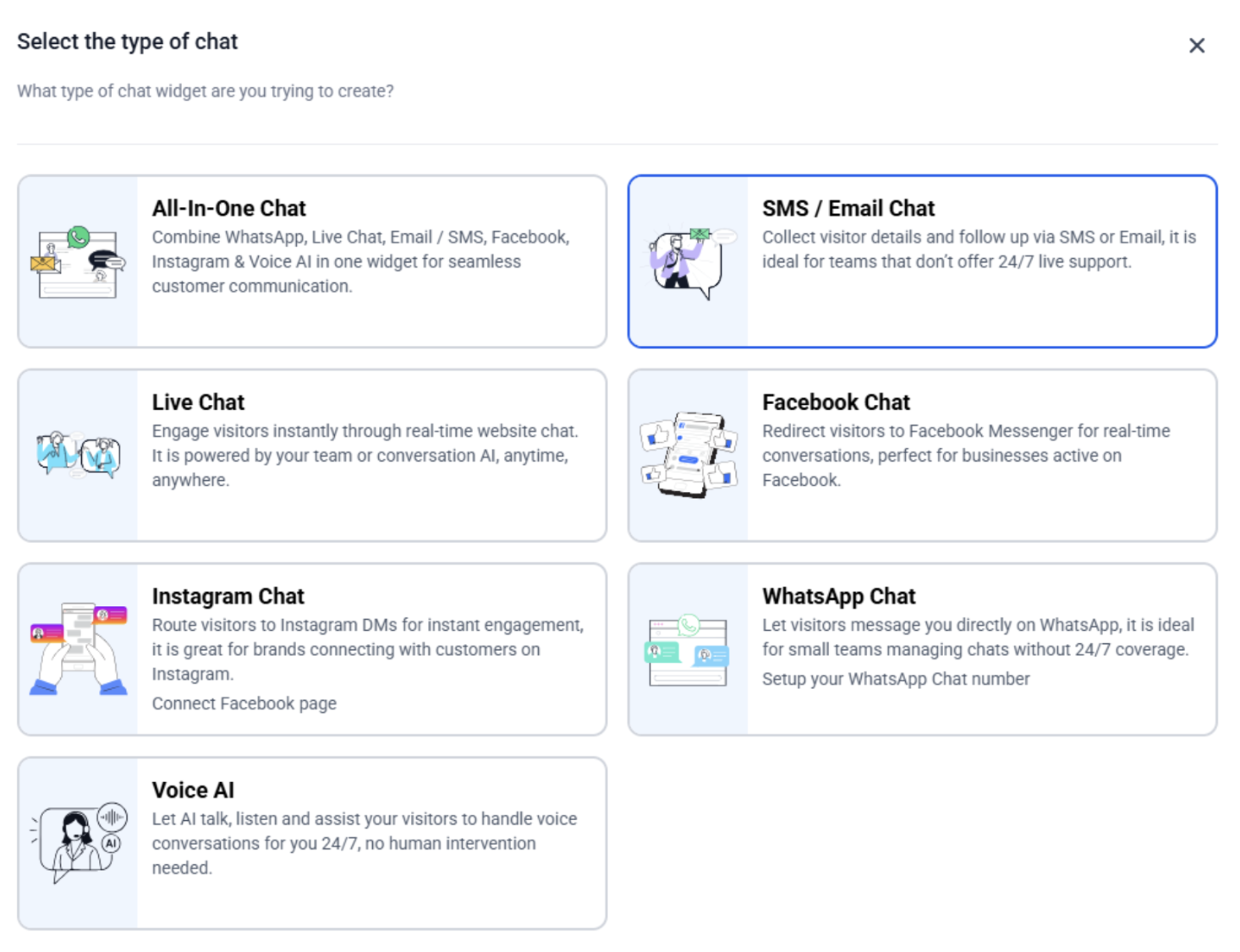Image resolution: width=1240 pixels, height=952 pixels.
Task: Click the Facebook Chat description text
Action: (964, 455)
